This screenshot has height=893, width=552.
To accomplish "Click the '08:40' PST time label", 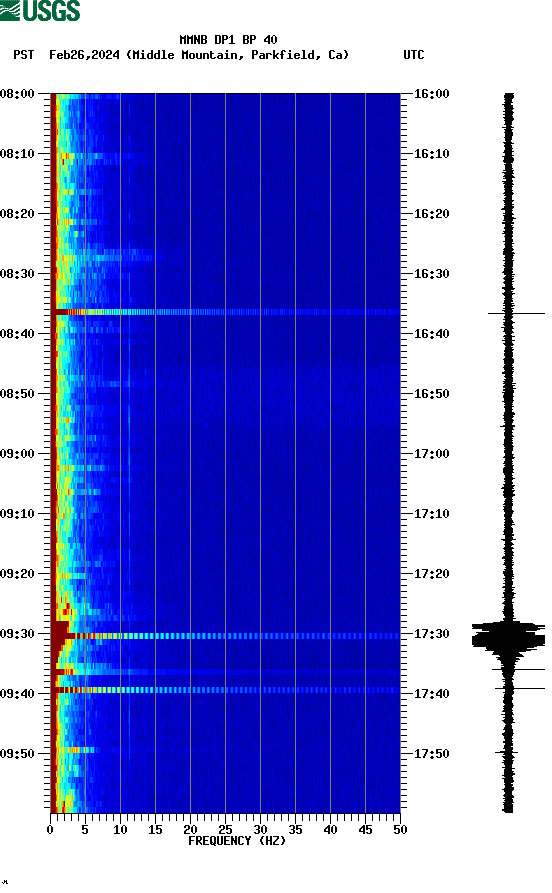I will pyautogui.click(x=18, y=334).
